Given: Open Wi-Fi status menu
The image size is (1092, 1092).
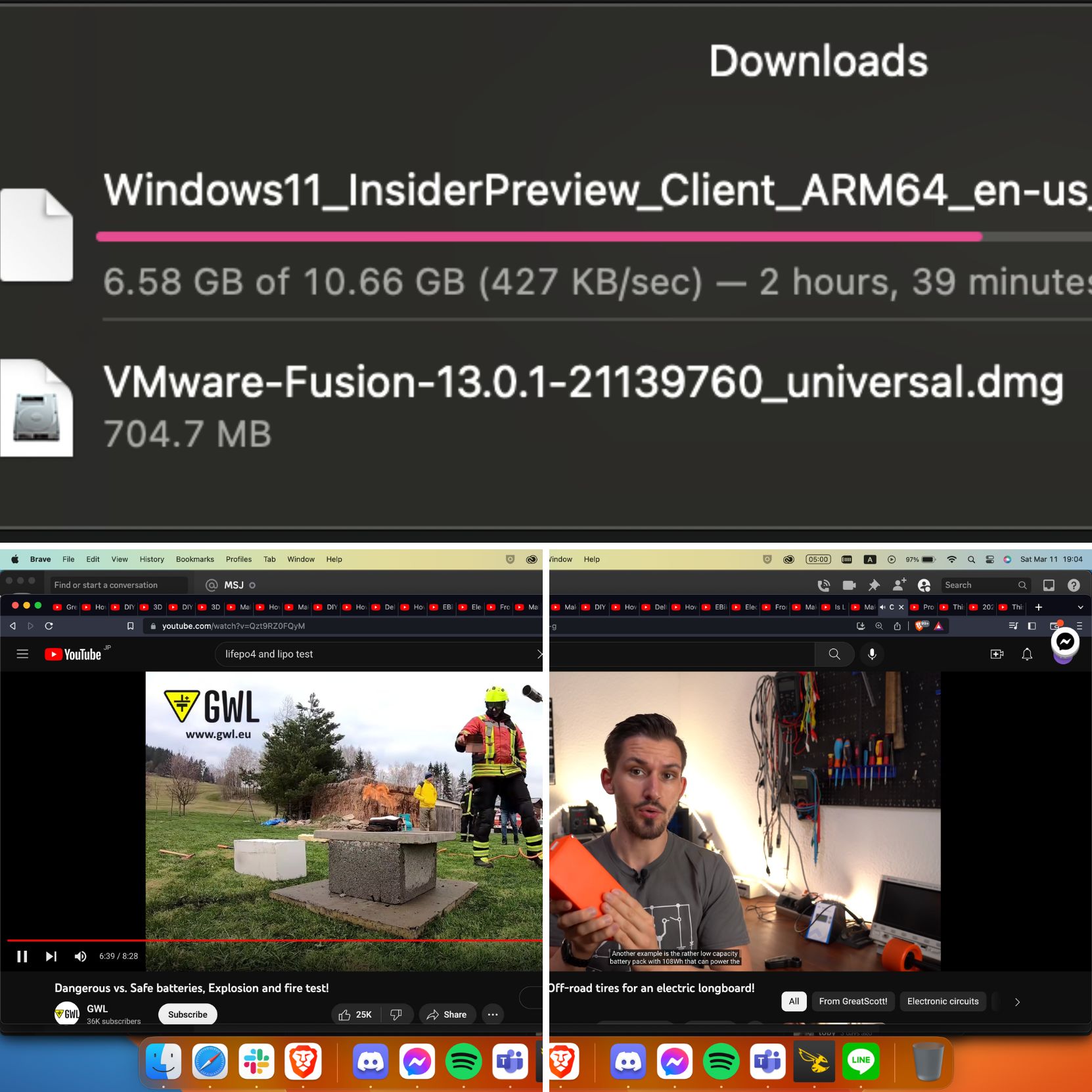Looking at the screenshot, I should (x=951, y=559).
